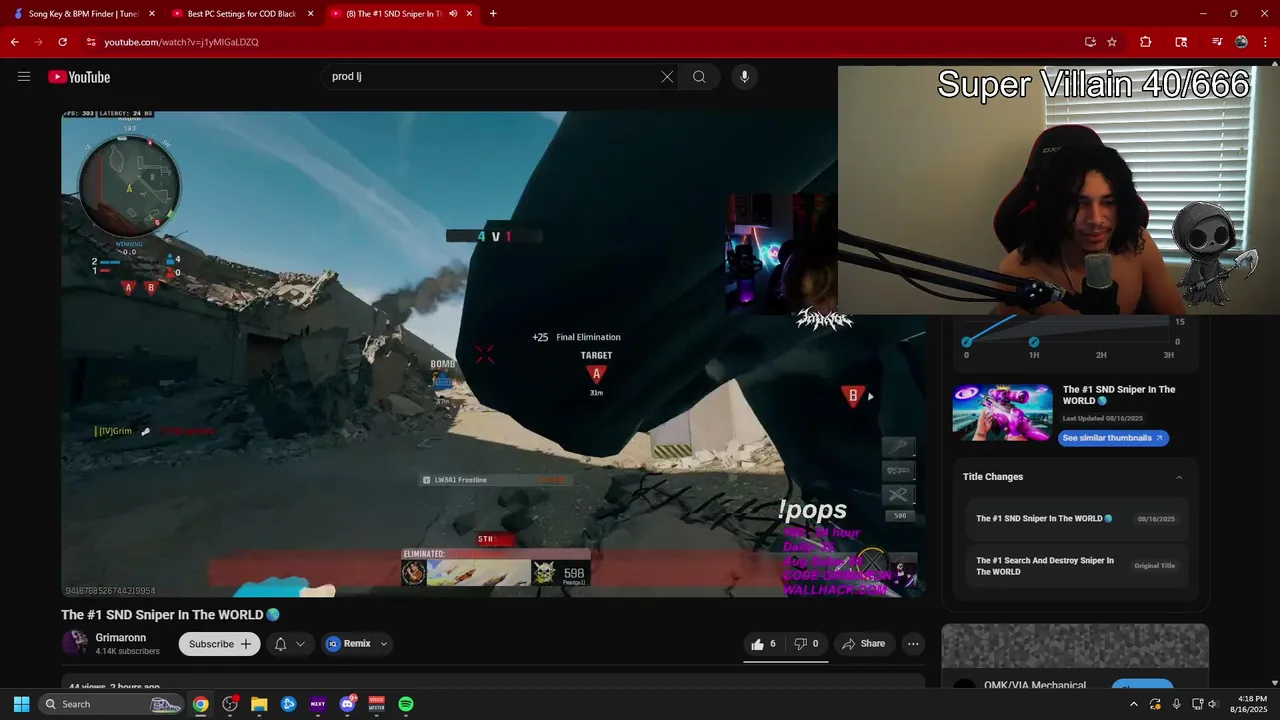1280x720 pixels.
Task: Expand notification bell dropdown arrow
Action: (300, 644)
